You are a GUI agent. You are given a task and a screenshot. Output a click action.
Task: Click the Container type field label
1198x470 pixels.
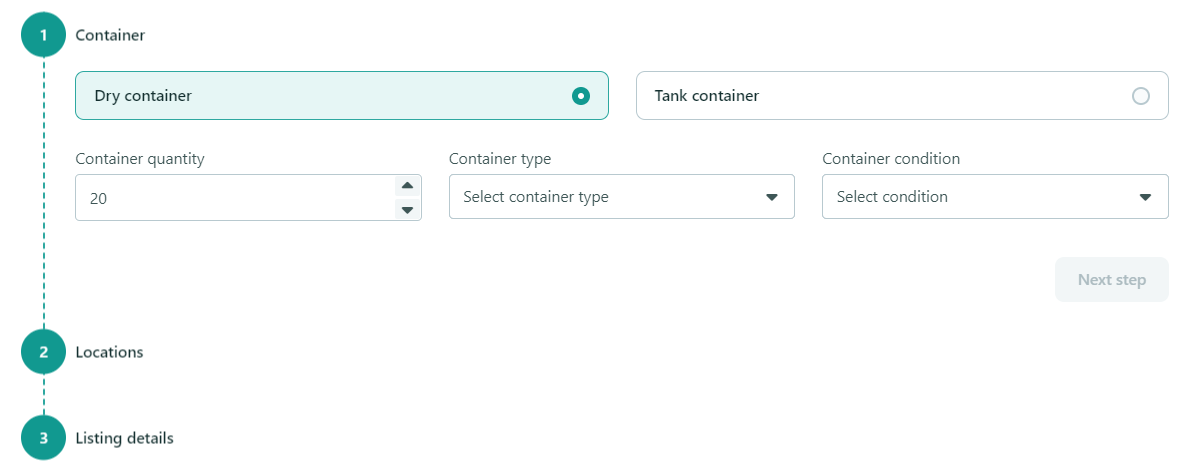point(500,159)
